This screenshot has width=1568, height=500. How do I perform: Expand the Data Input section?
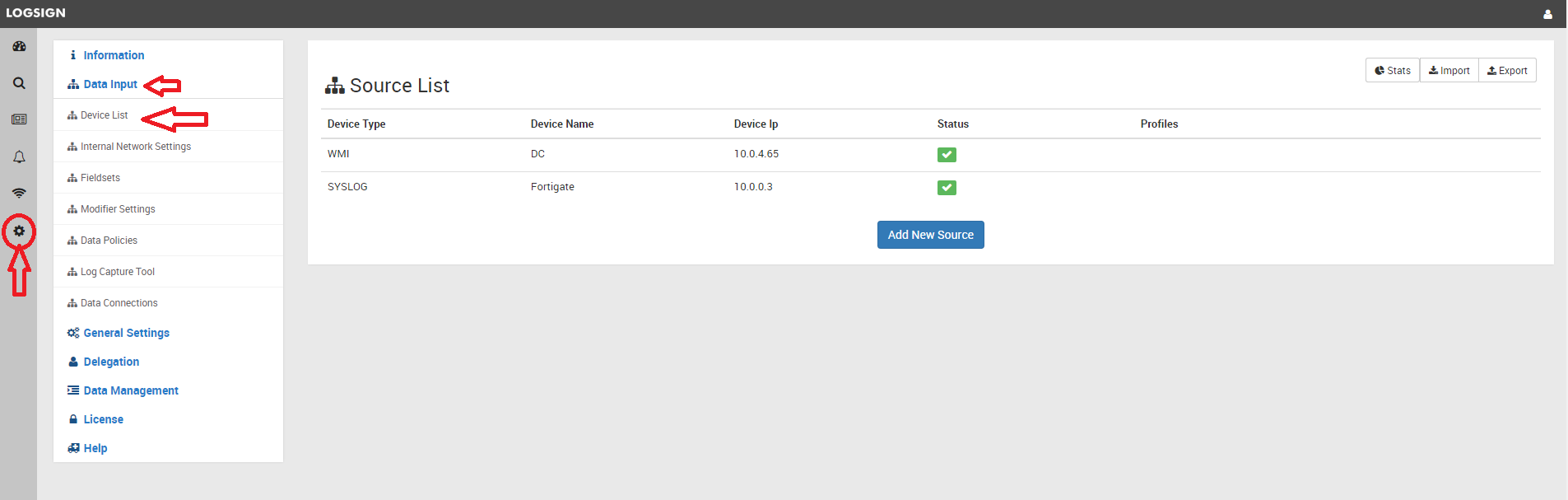point(109,84)
